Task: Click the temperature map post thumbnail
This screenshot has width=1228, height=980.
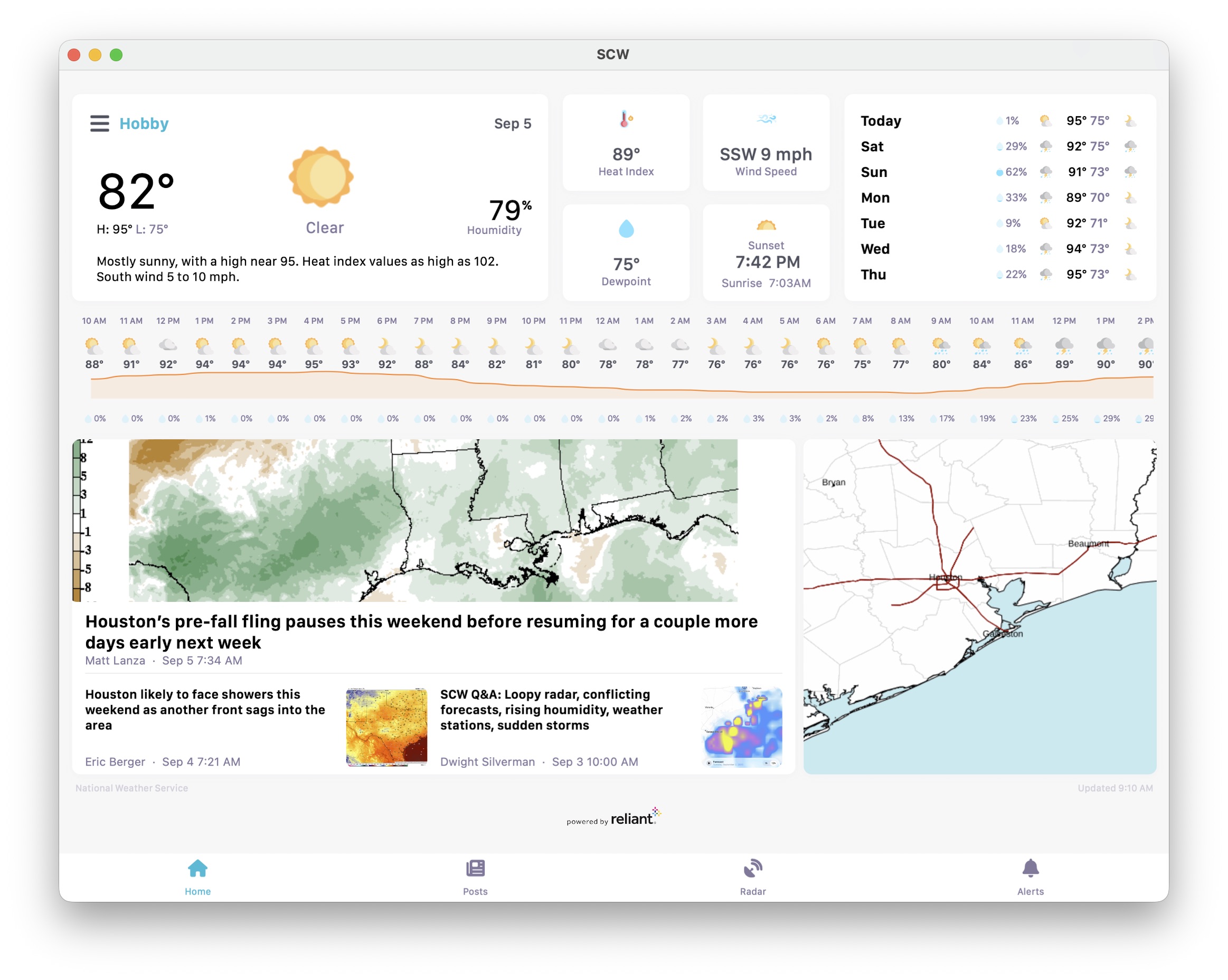Action: pyautogui.click(x=386, y=727)
